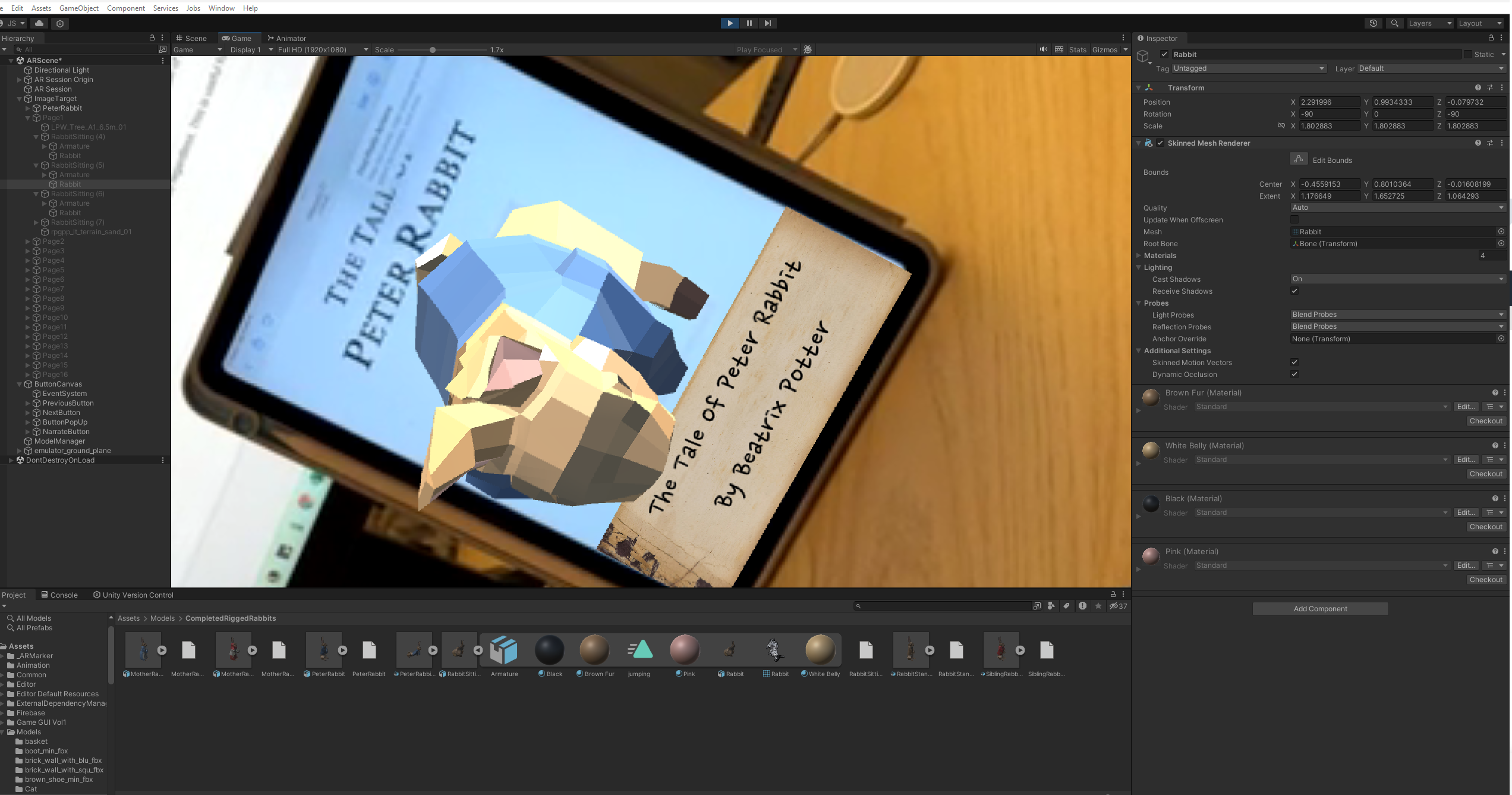
Task: Open the Cast Shadows dropdown
Action: coord(1398,279)
